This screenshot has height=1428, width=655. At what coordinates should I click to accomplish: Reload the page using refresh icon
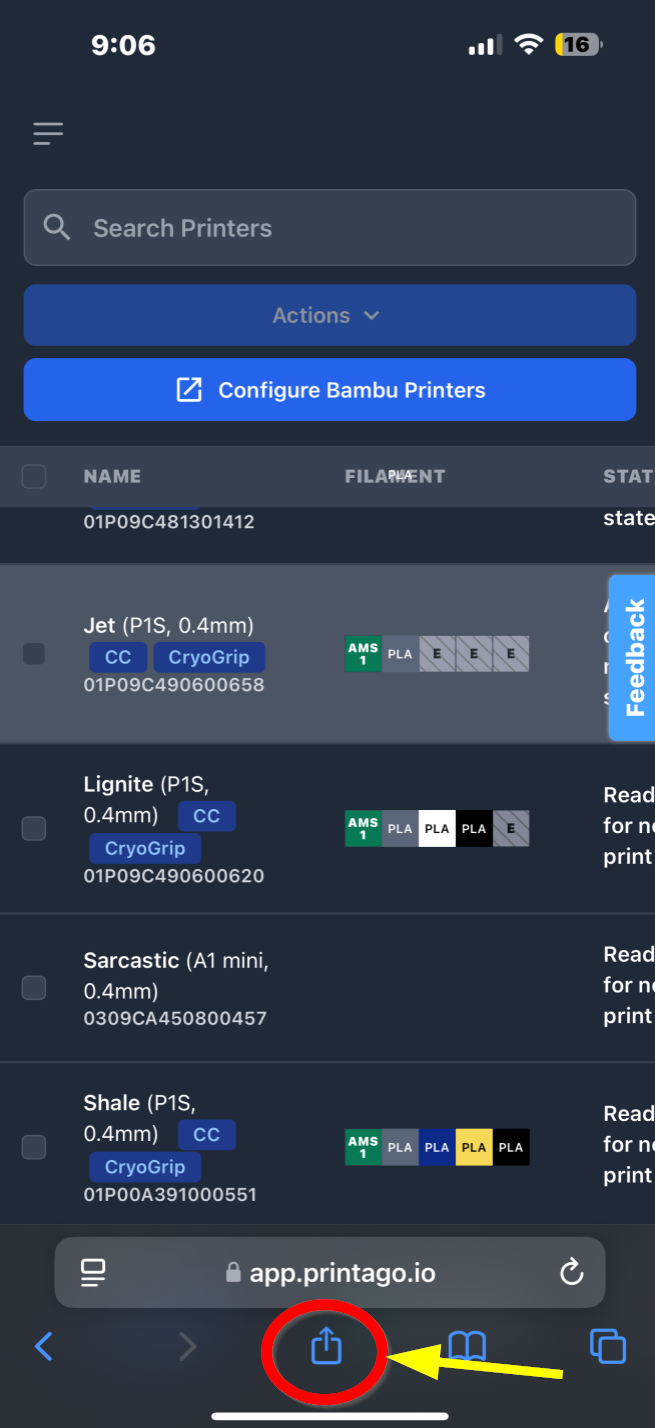pyautogui.click(x=571, y=1272)
